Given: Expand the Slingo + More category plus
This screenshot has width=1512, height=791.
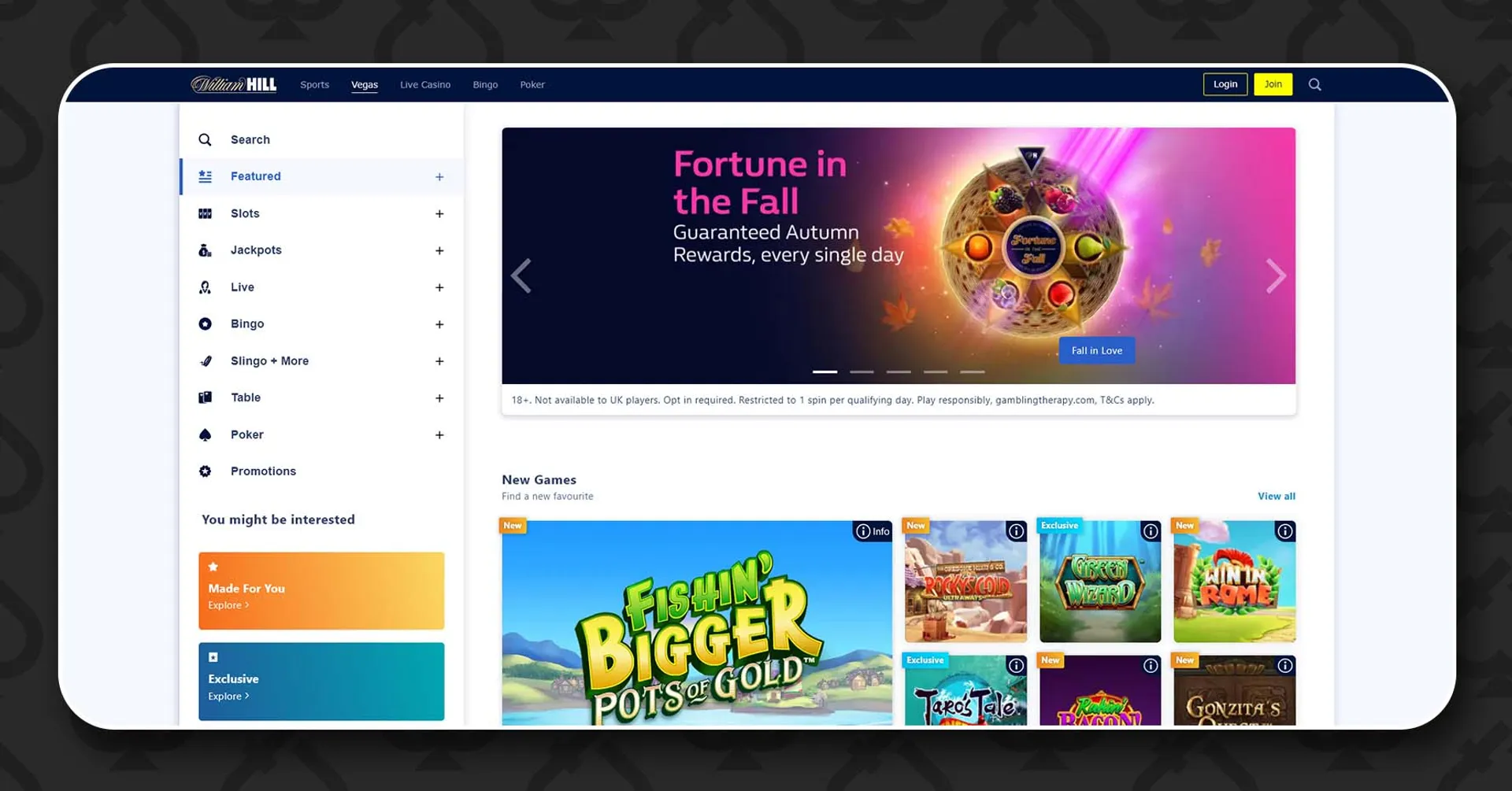Looking at the screenshot, I should 439,361.
